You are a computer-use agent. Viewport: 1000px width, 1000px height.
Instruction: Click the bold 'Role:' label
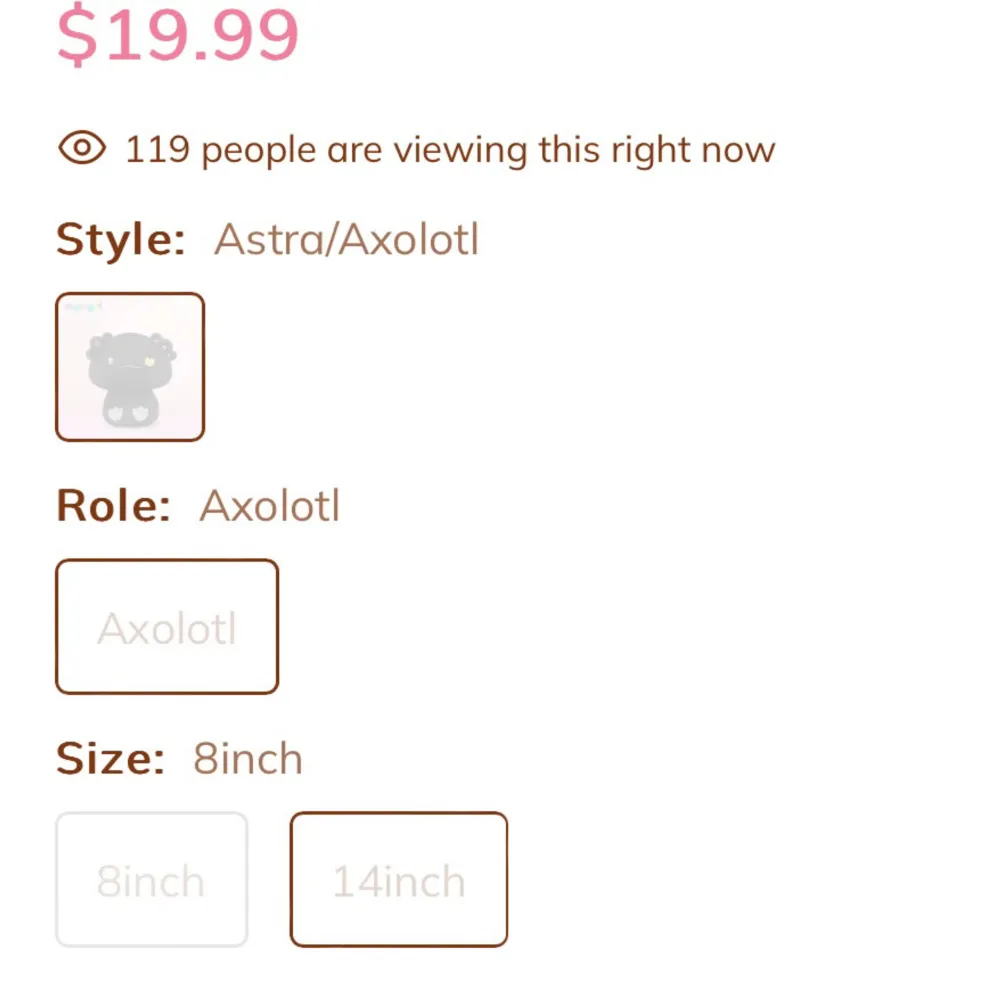[114, 506]
